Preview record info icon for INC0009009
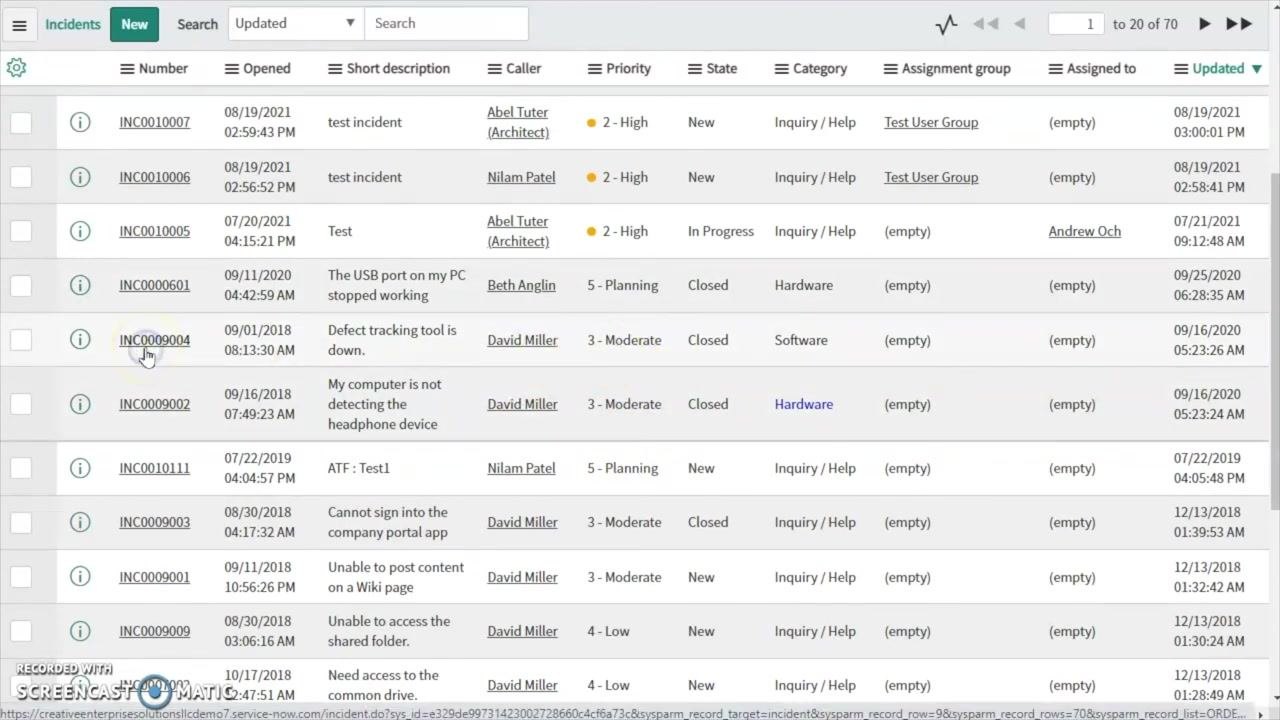Viewport: 1280px width, 720px height. point(80,631)
